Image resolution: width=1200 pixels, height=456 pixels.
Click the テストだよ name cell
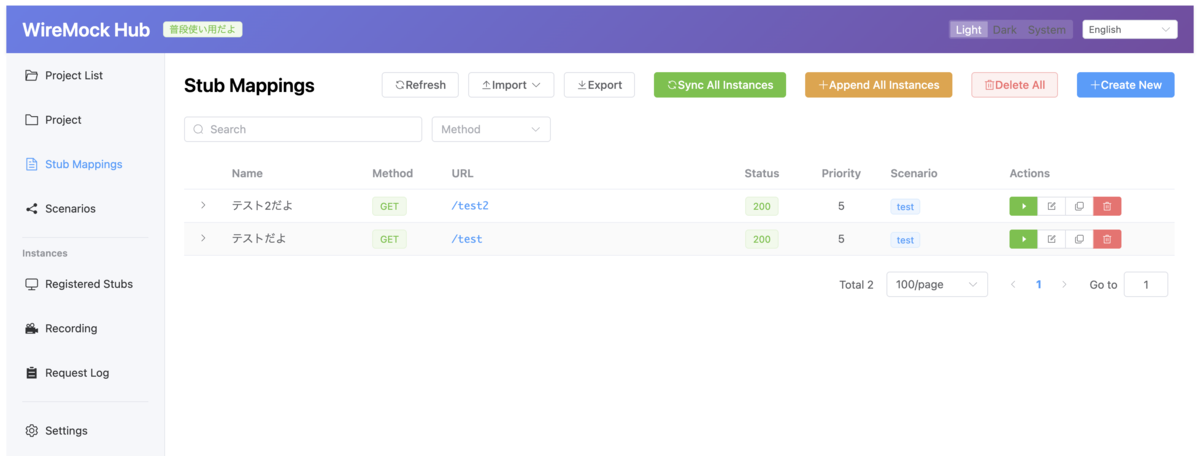click(259, 239)
